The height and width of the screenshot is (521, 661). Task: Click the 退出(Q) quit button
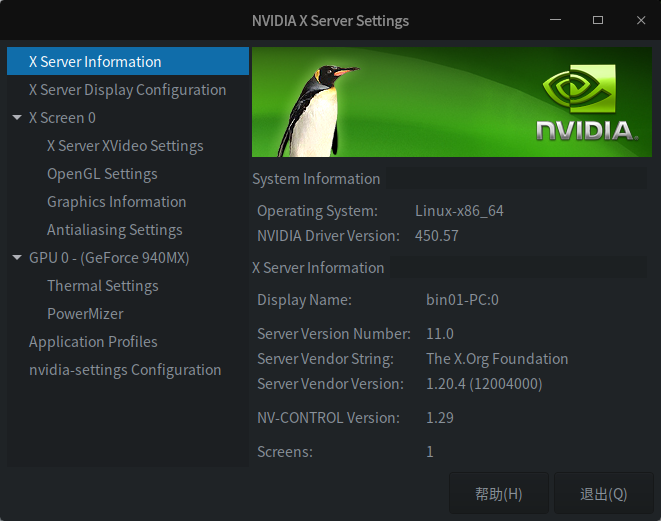(604, 494)
